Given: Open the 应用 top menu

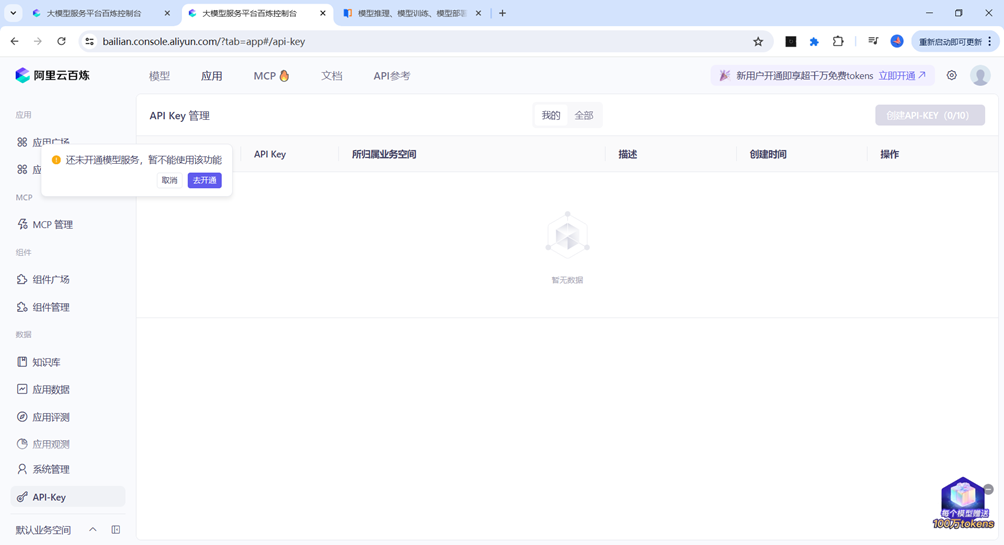Looking at the screenshot, I should pyautogui.click(x=211, y=76).
